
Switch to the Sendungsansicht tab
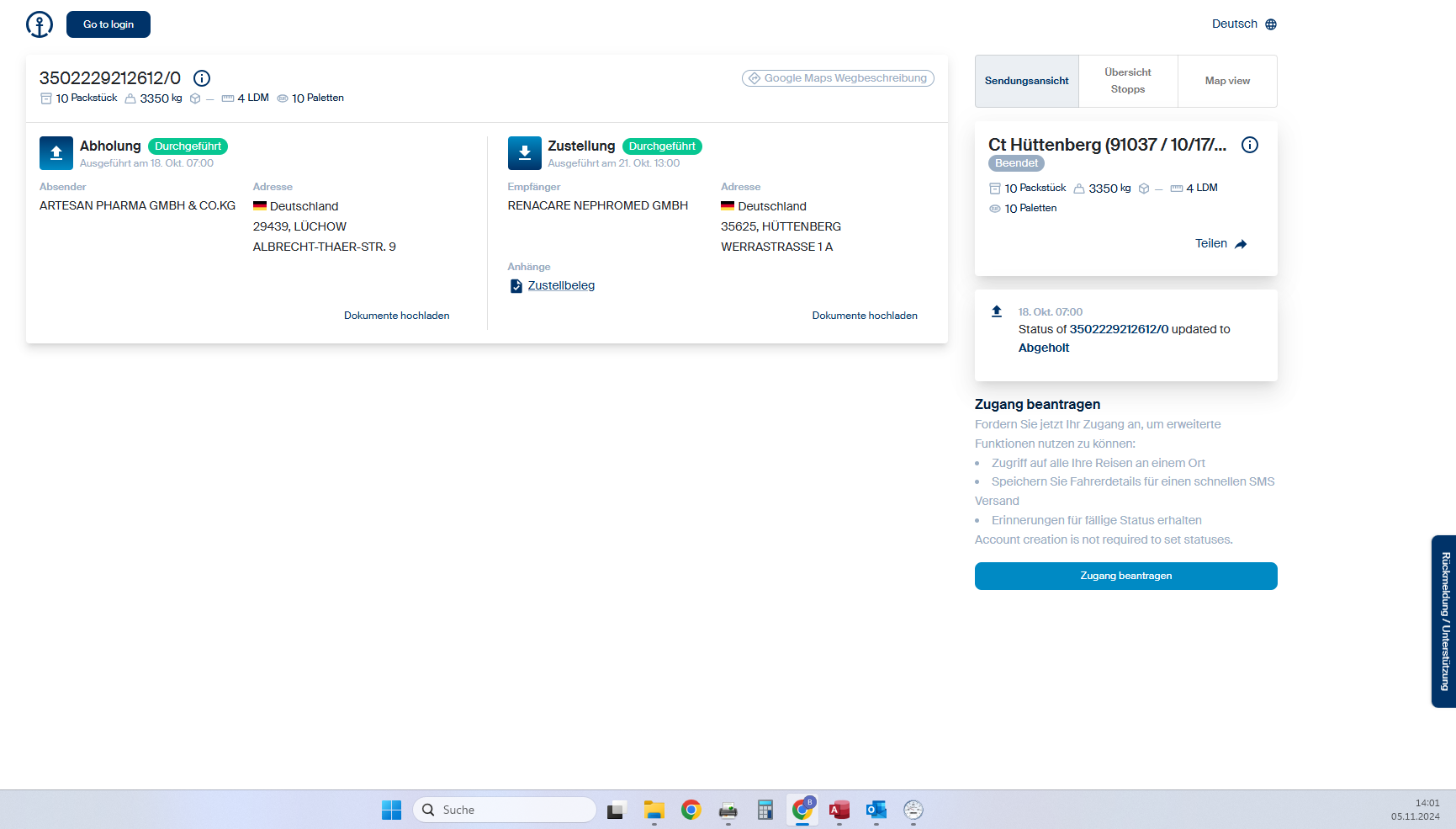[x=1027, y=81]
